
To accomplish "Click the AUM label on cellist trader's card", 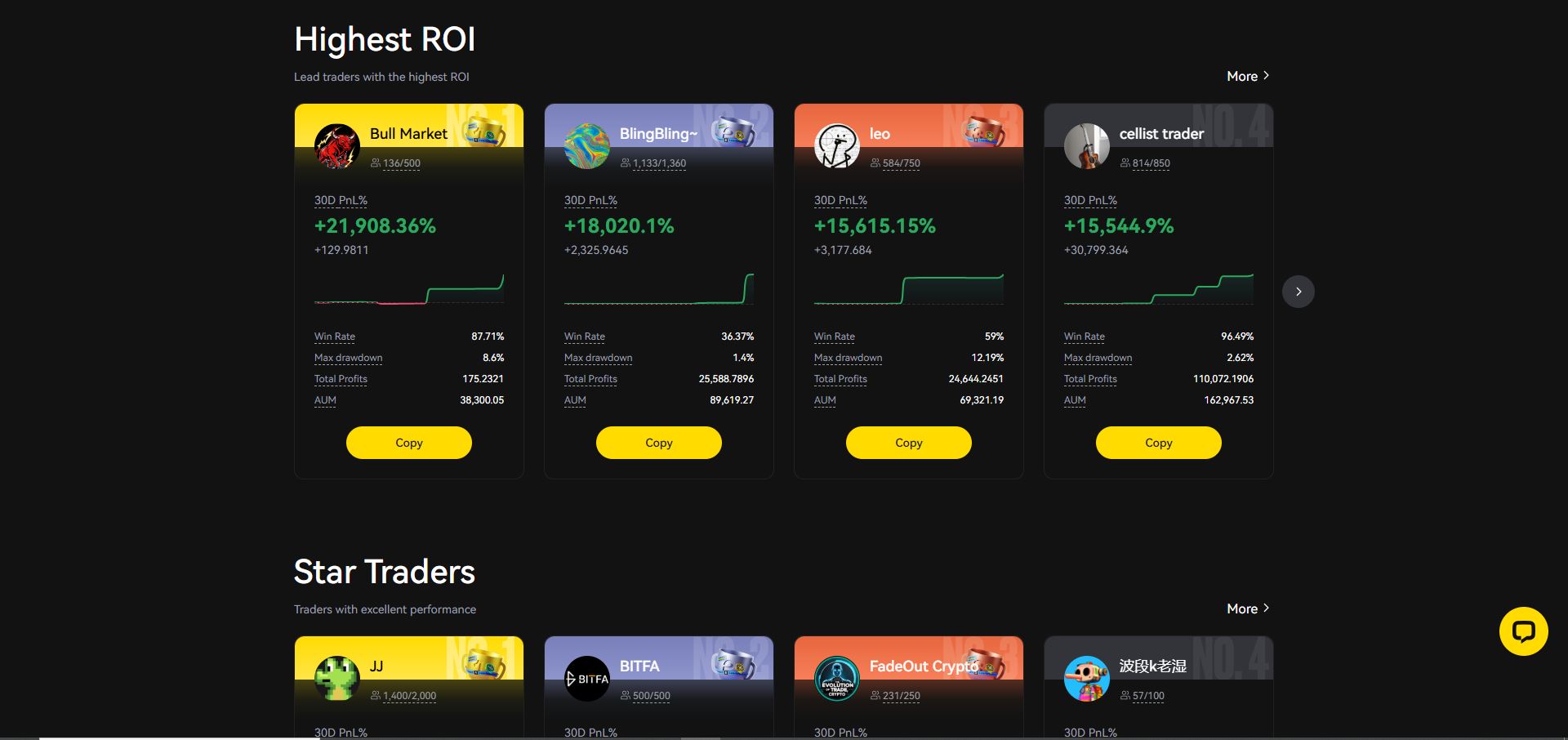I will tap(1074, 400).
